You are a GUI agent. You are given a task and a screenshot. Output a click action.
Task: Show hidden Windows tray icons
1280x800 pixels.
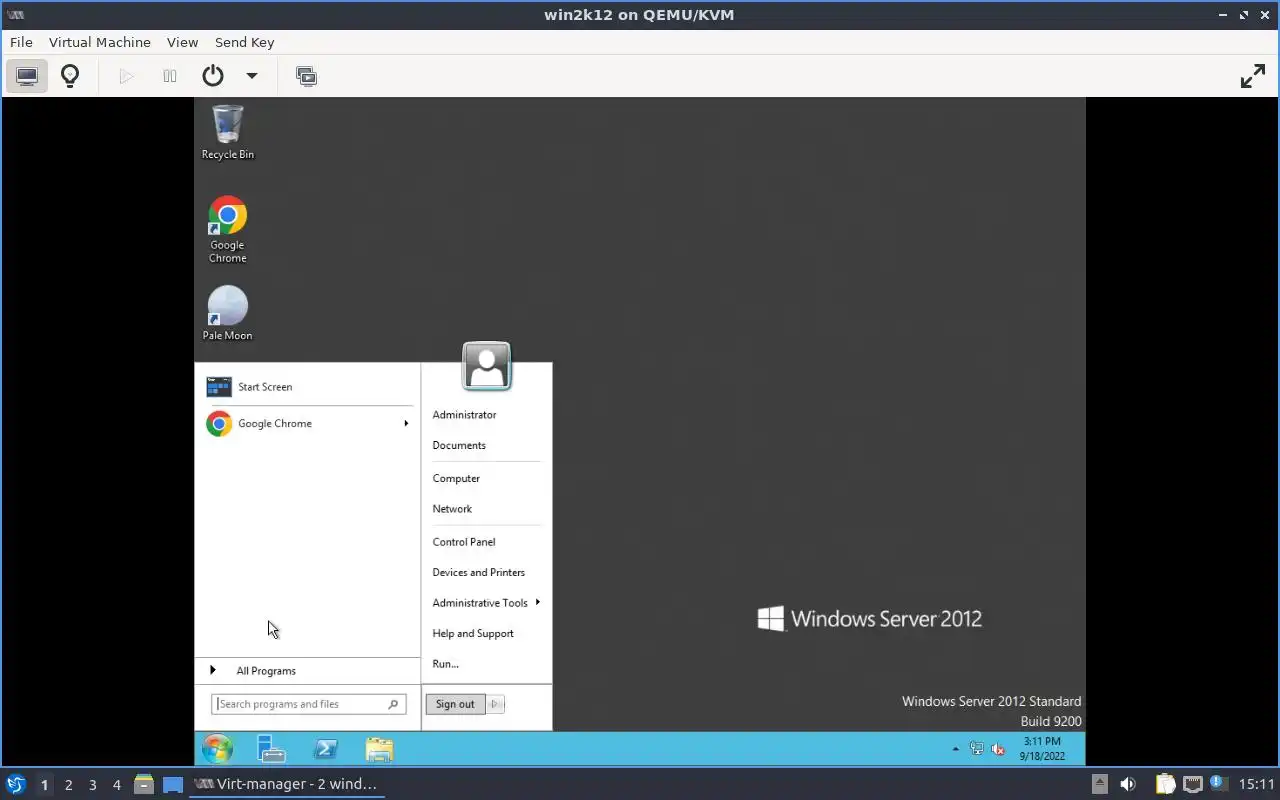(x=955, y=748)
